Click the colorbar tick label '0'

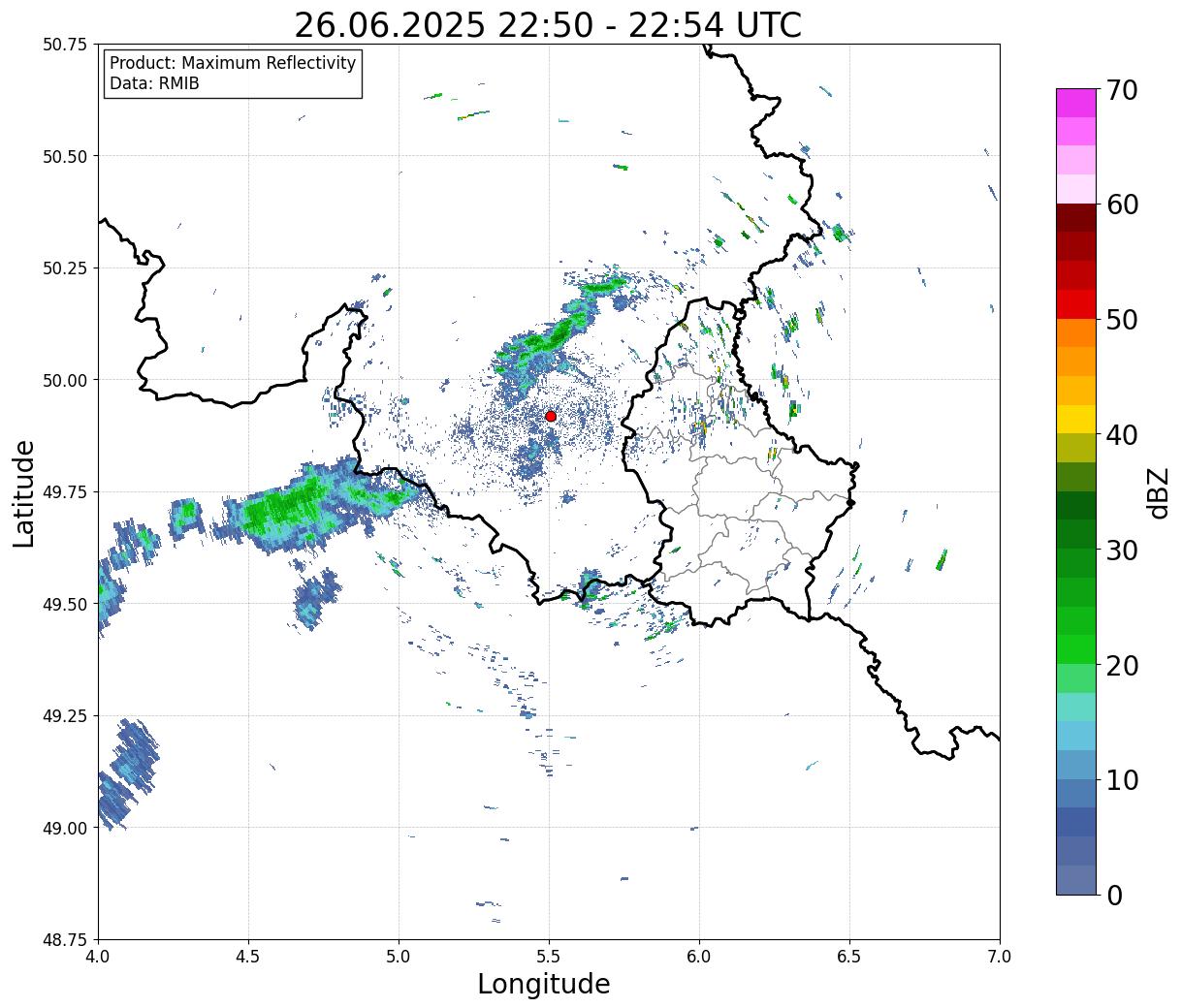(1114, 895)
